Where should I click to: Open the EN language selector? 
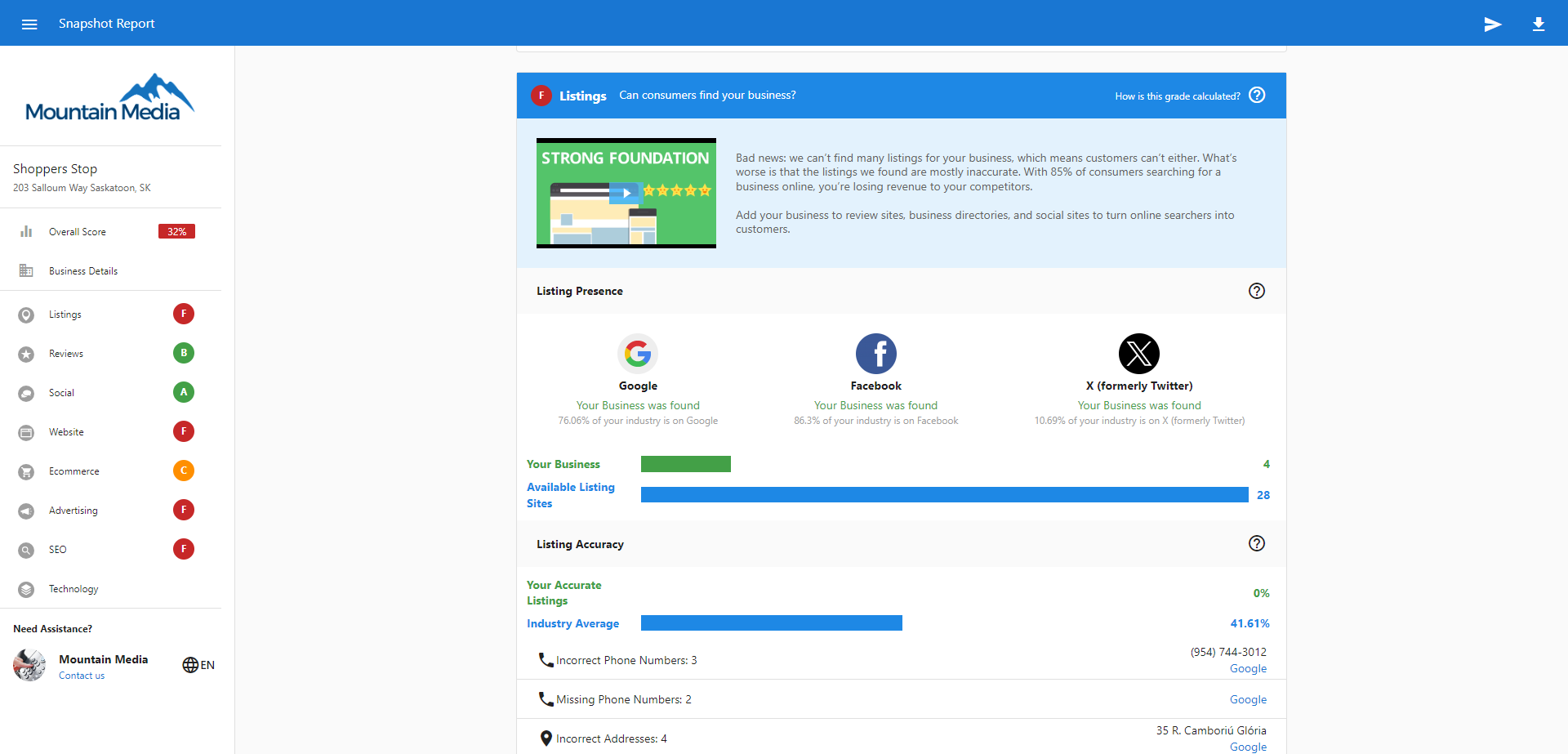[x=198, y=665]
